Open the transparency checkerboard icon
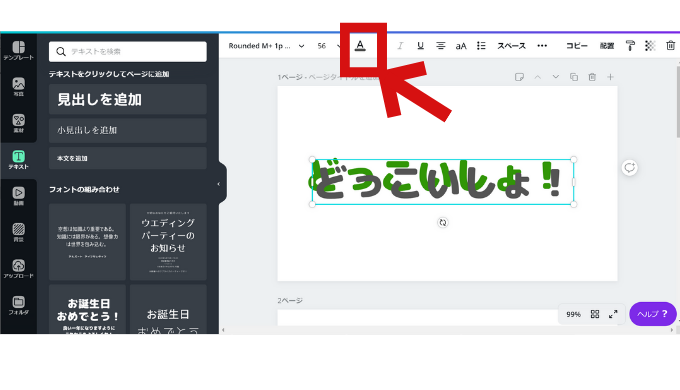This screenshot has height=390, width=680. (650, 46)
